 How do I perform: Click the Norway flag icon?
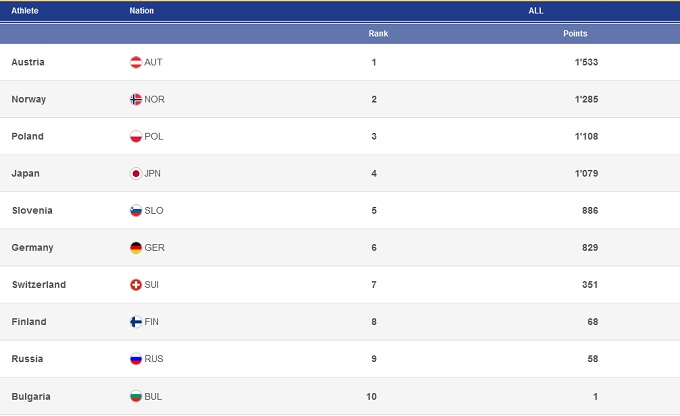pos(136,99)
